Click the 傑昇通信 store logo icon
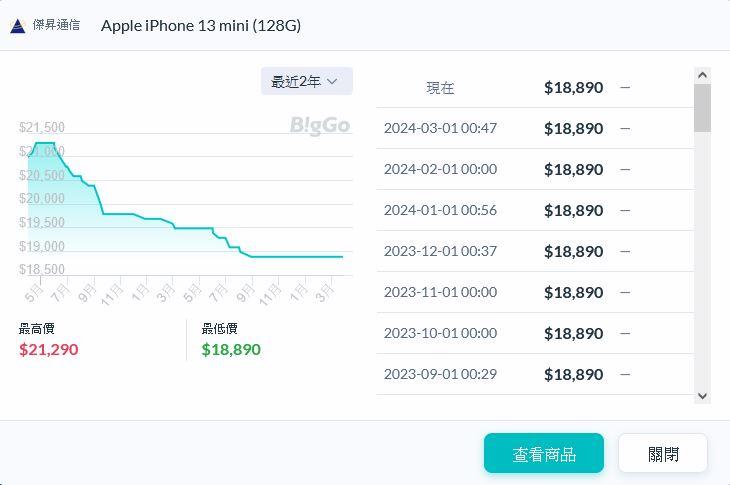 pos(18,25)
